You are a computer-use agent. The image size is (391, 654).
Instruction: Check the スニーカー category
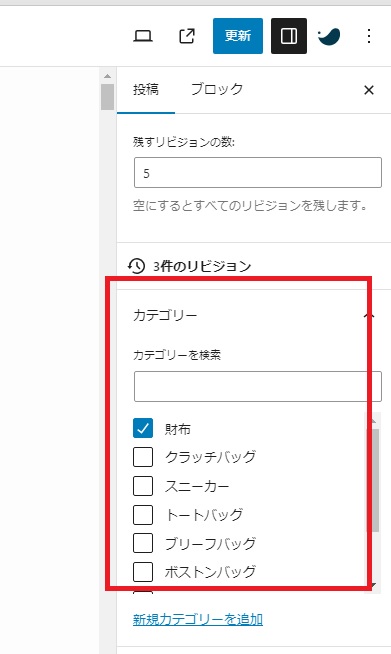(143, 486)
